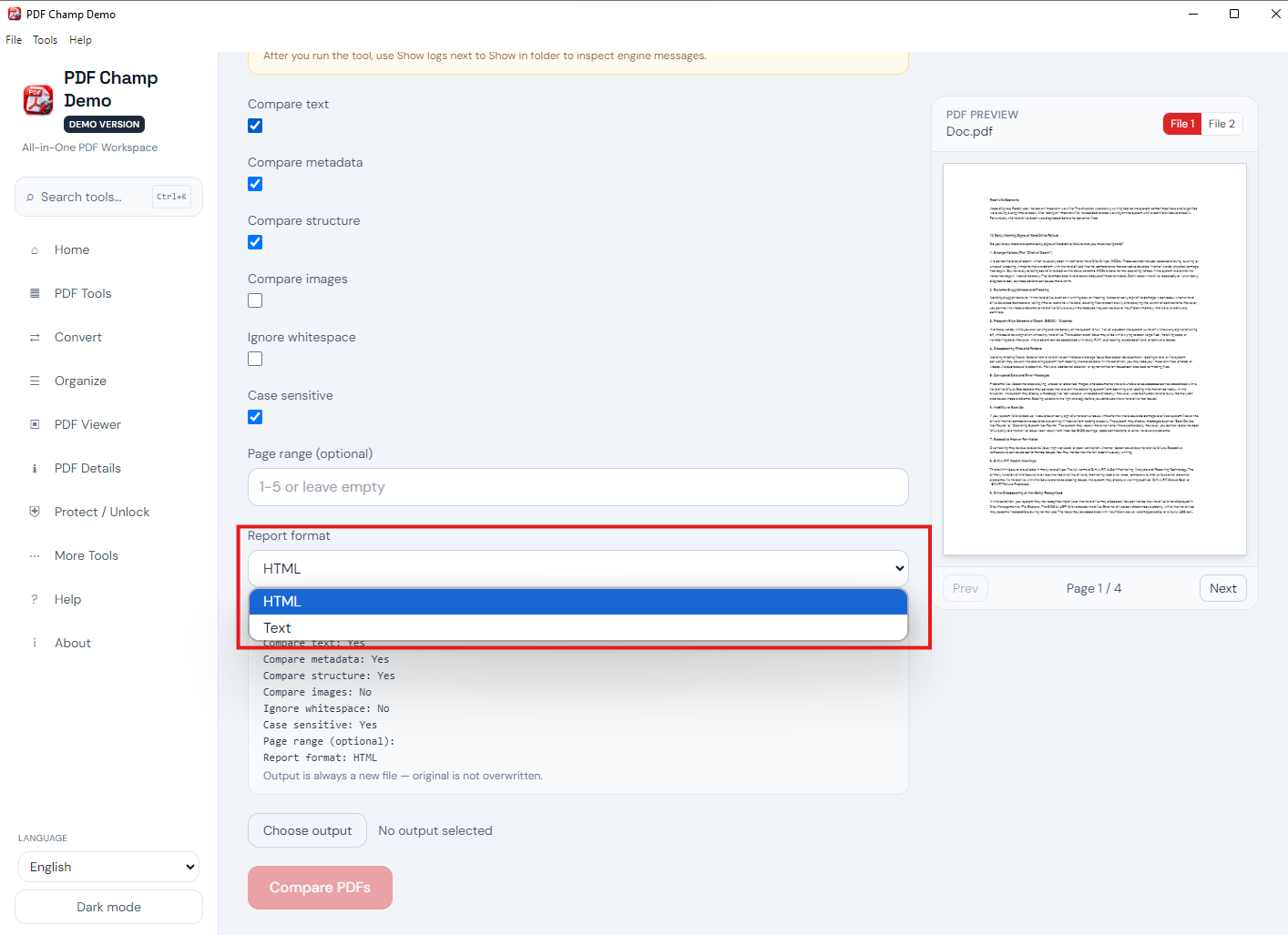Disable the Compare structure checkbox

[x=255, y=242]
